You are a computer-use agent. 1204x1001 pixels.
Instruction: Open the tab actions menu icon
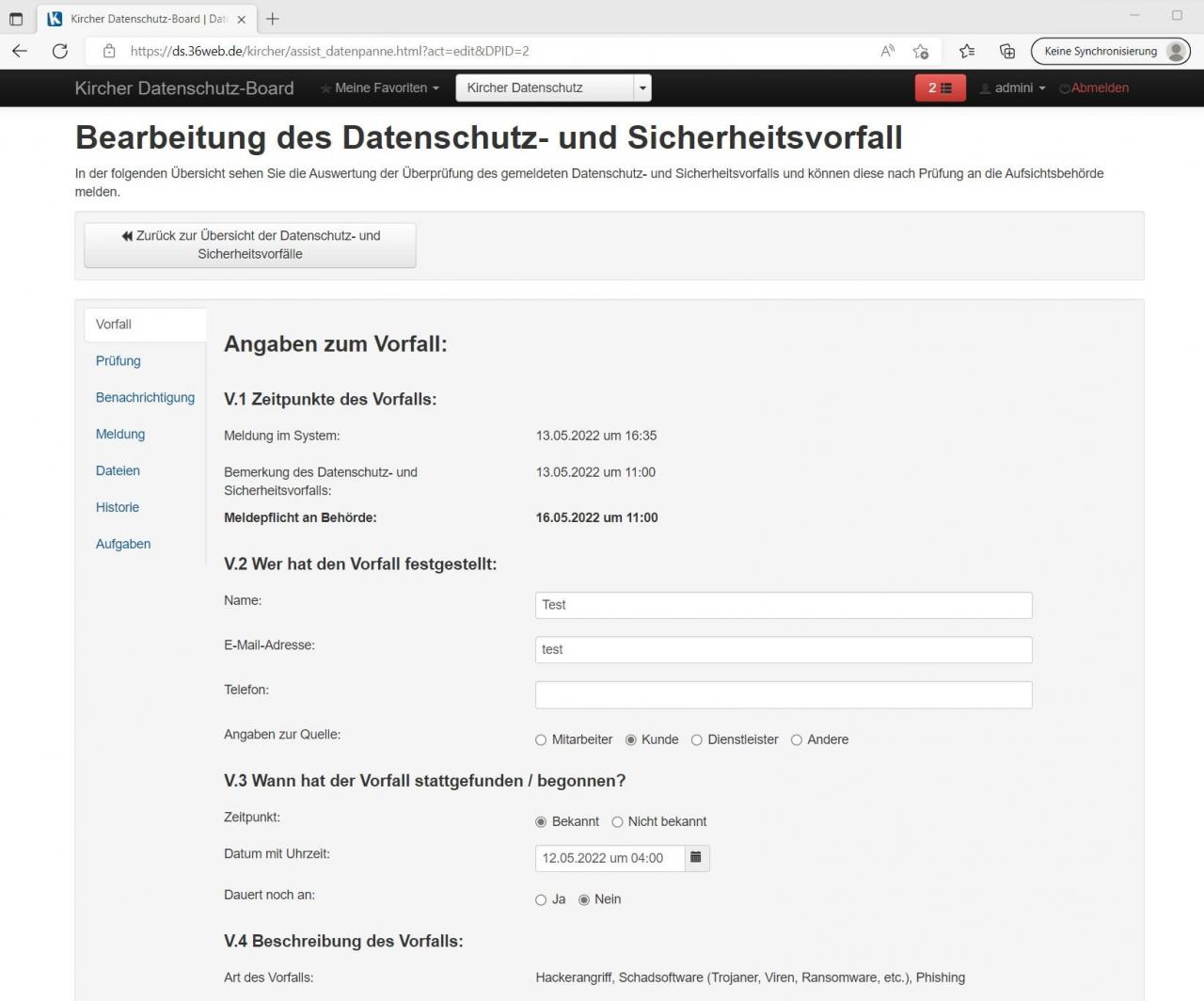coord(16,18)
